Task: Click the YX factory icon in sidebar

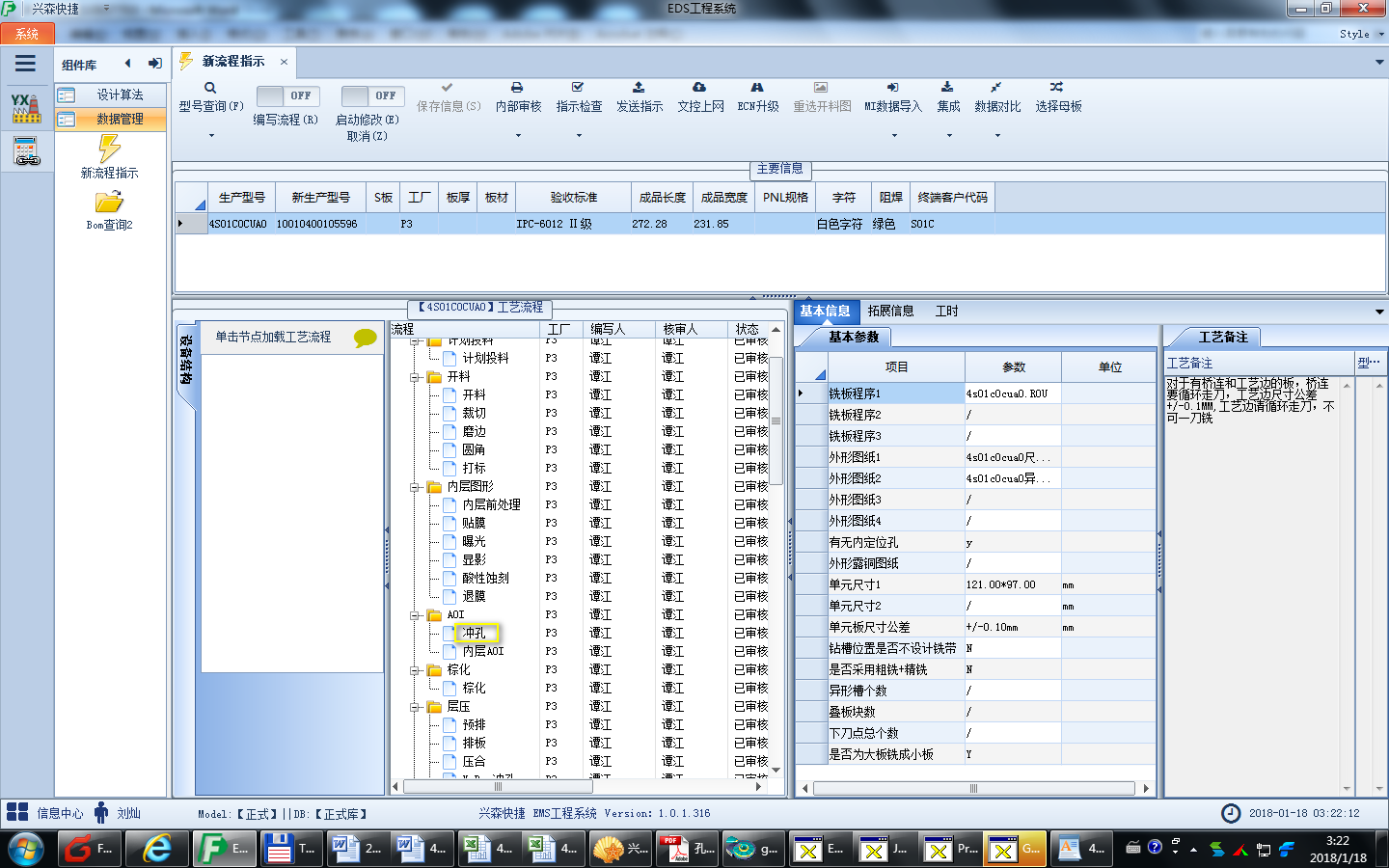Action: (x=26, y=108)
